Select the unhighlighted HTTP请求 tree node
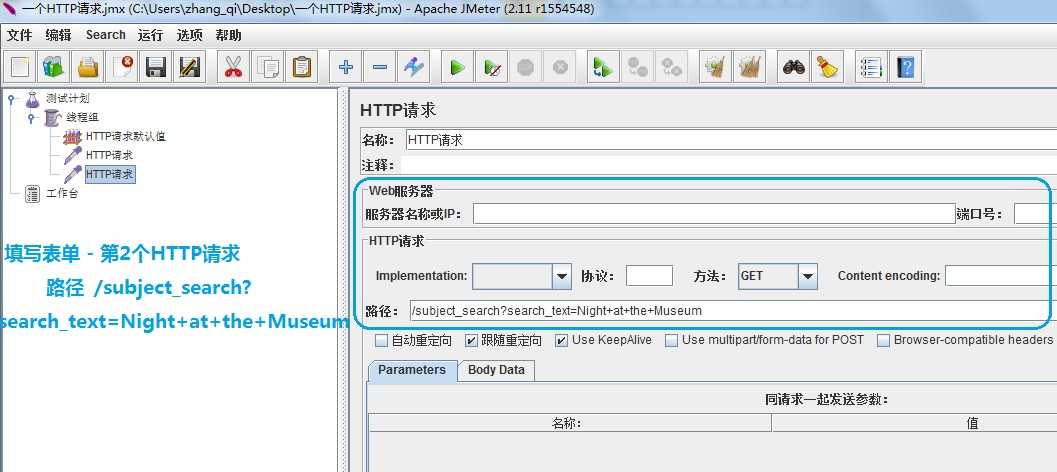 pyautogui.click(x=109, y=155)
